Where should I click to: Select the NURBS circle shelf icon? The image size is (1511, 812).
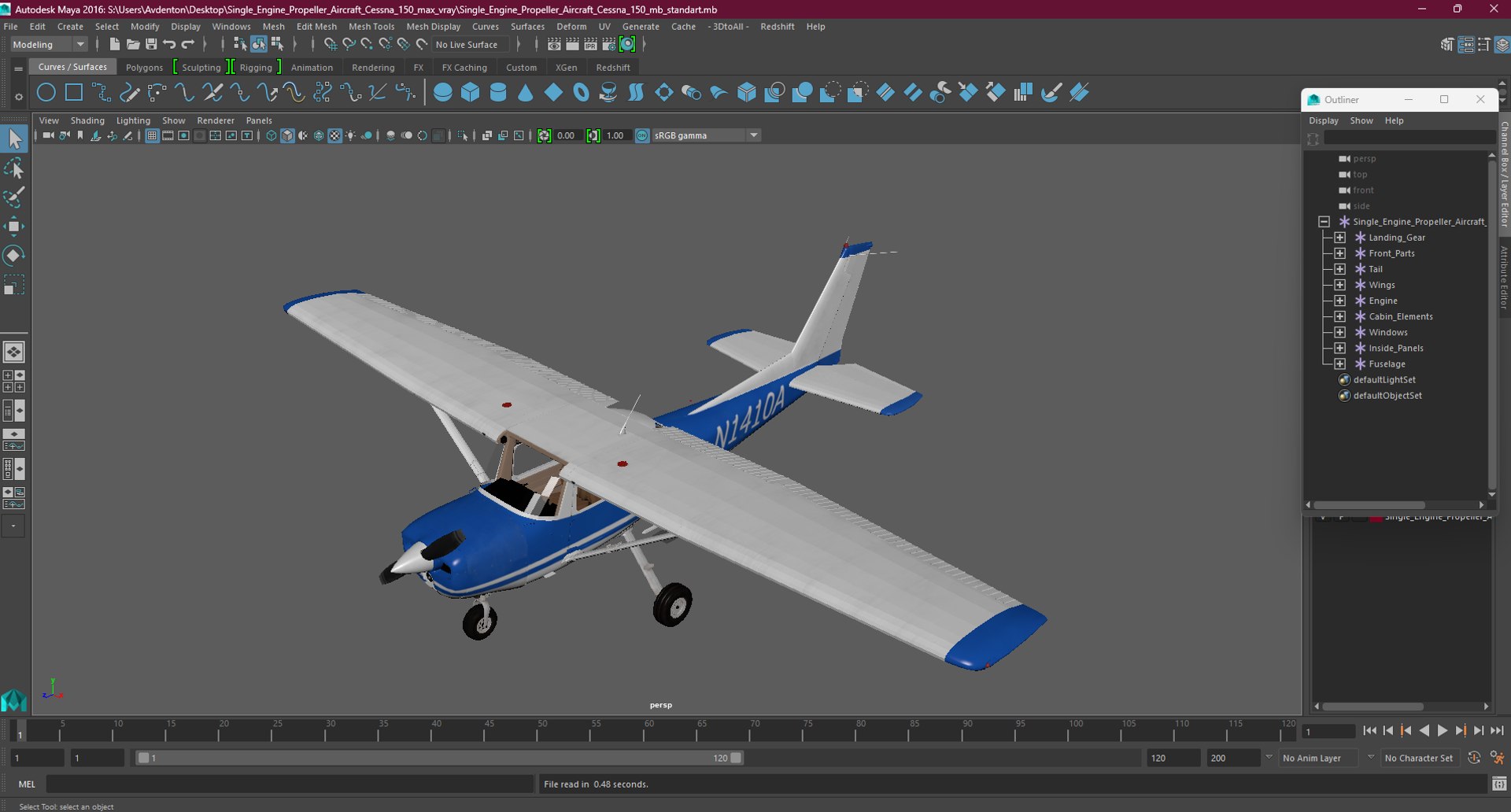[x=46, y=93]
